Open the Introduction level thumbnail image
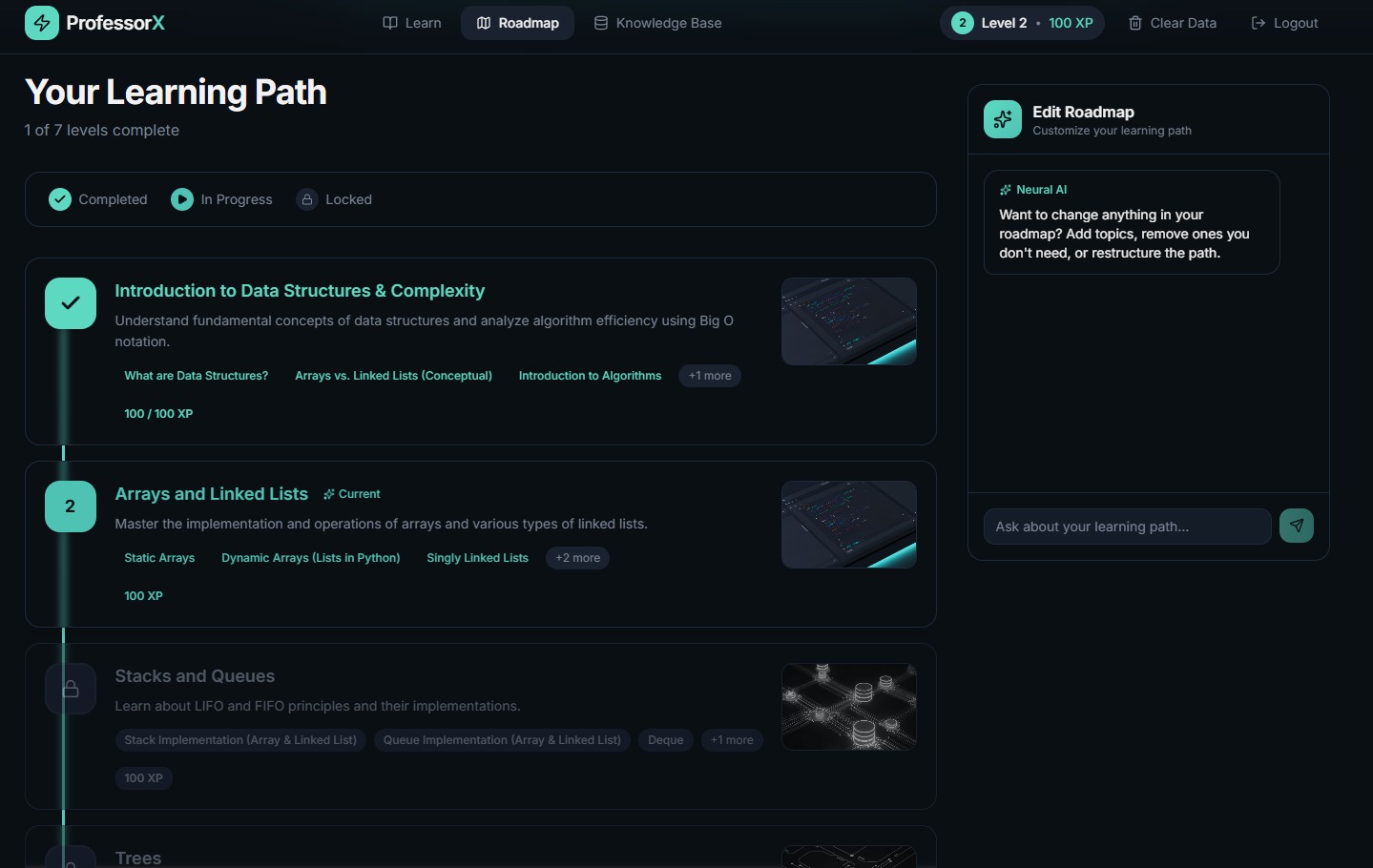Viewport: 1373px width, 868px height. tap(849, 321)
